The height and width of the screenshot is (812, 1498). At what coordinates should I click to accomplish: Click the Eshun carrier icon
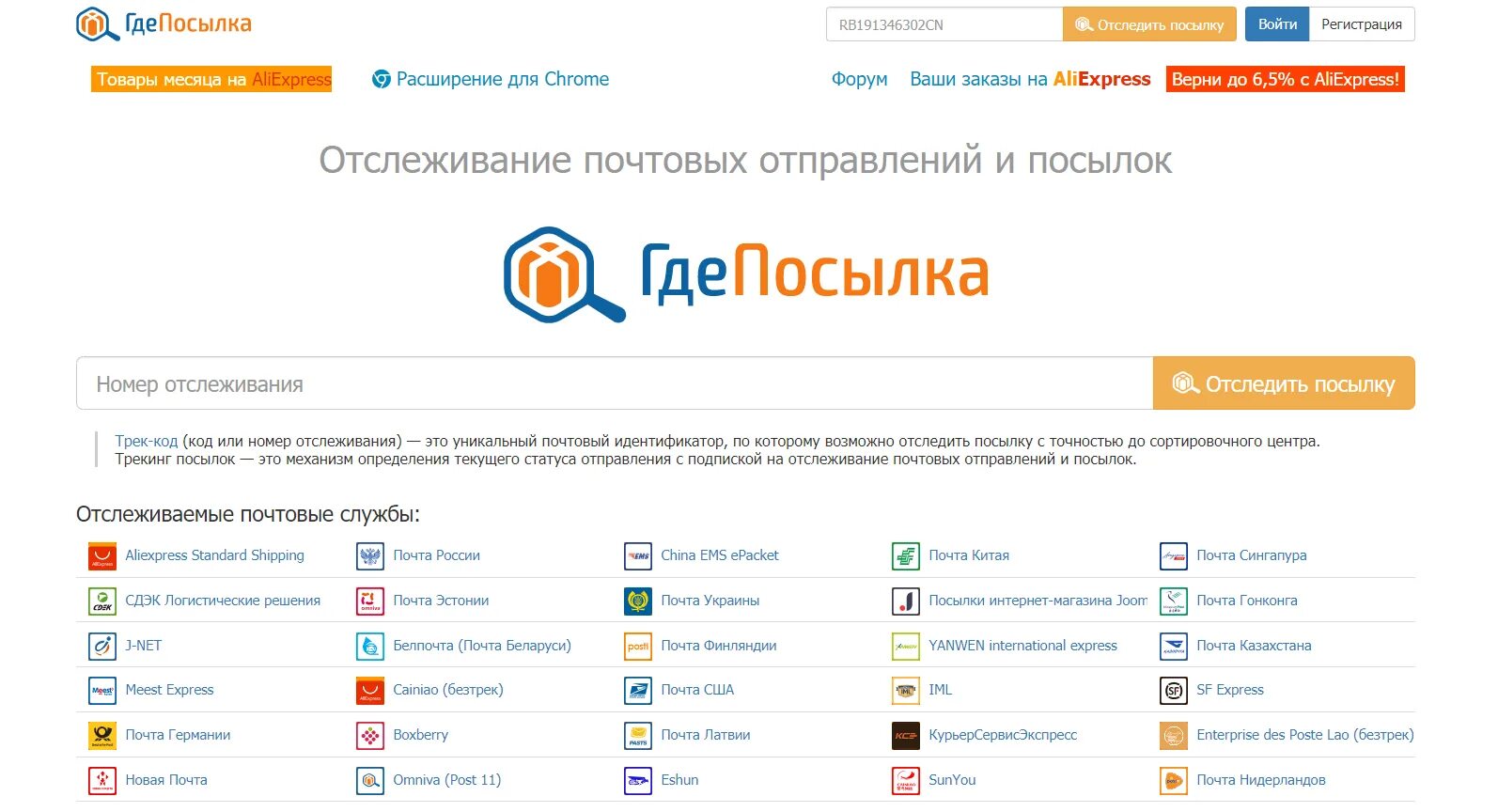click(638, 781)
